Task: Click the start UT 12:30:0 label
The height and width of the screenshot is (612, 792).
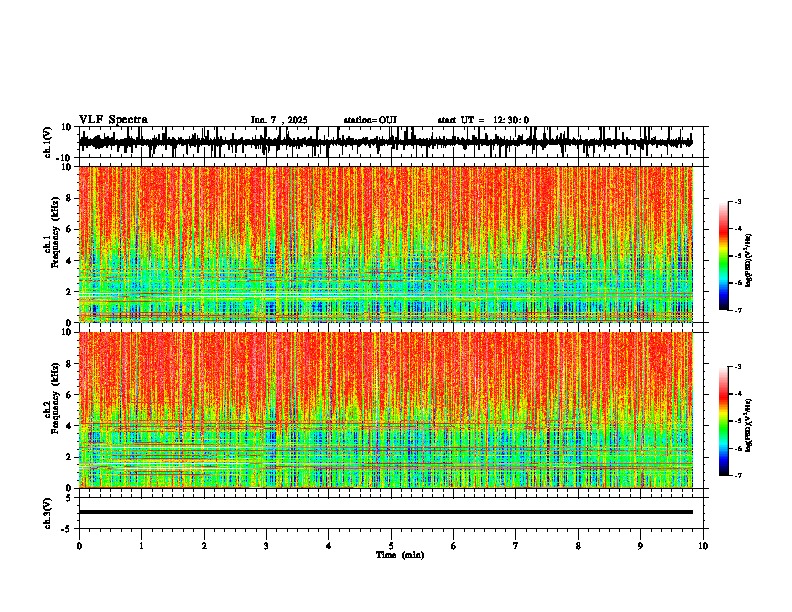Action: coord(483,120)
